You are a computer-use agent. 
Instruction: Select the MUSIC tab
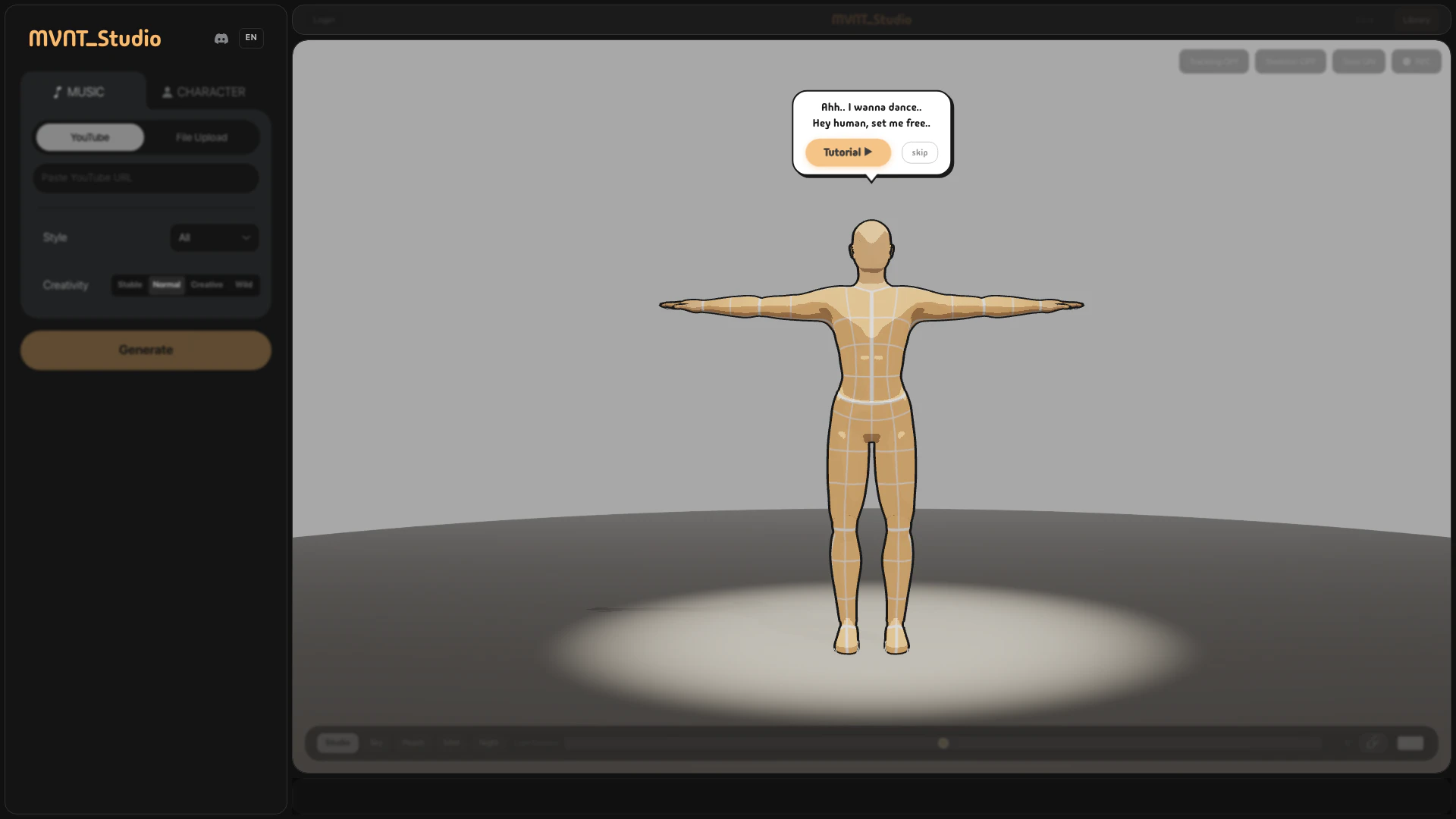[x=79, y=92]
